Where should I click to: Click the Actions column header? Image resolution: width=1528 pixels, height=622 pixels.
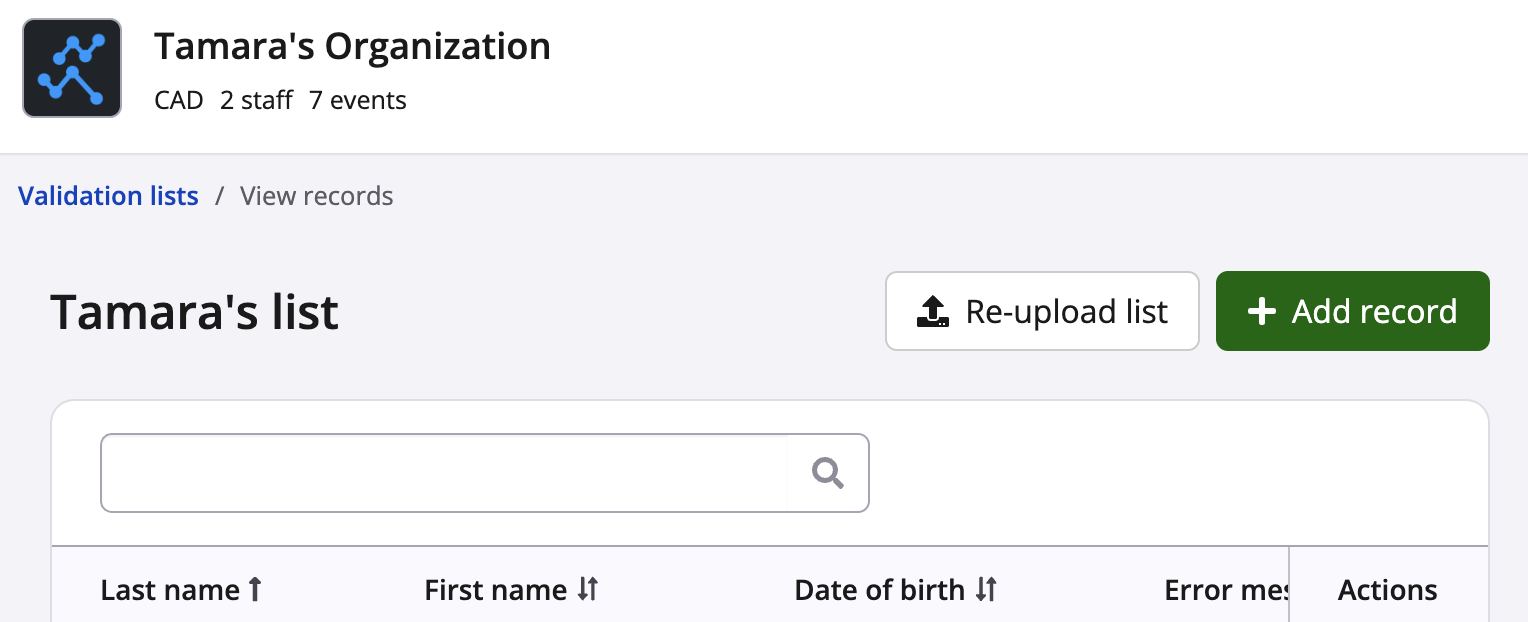(1387, 590)
